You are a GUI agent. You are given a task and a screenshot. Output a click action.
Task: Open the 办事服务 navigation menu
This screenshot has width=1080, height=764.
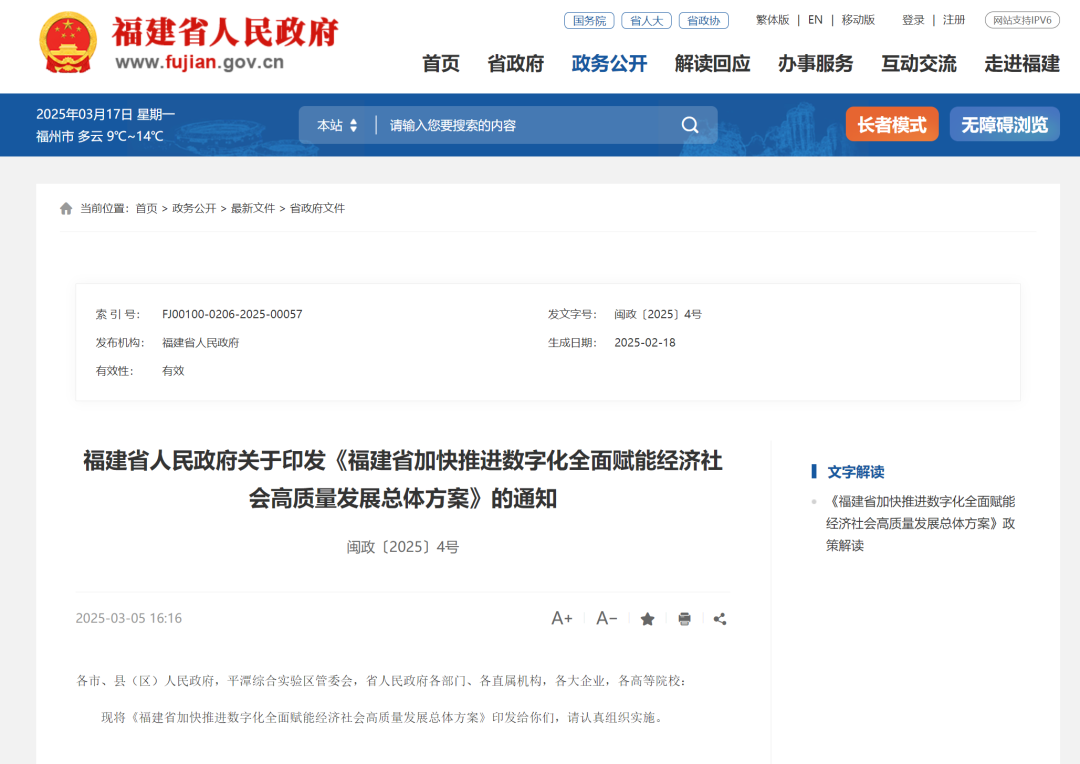coord(815,64)
